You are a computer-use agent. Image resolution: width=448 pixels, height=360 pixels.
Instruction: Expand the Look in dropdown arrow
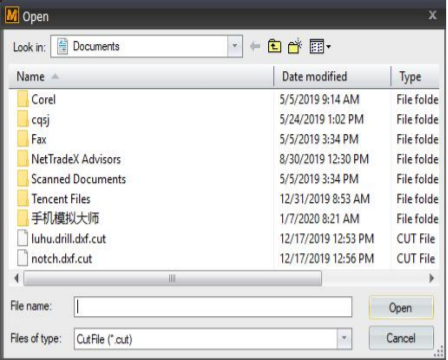point(235,46)
